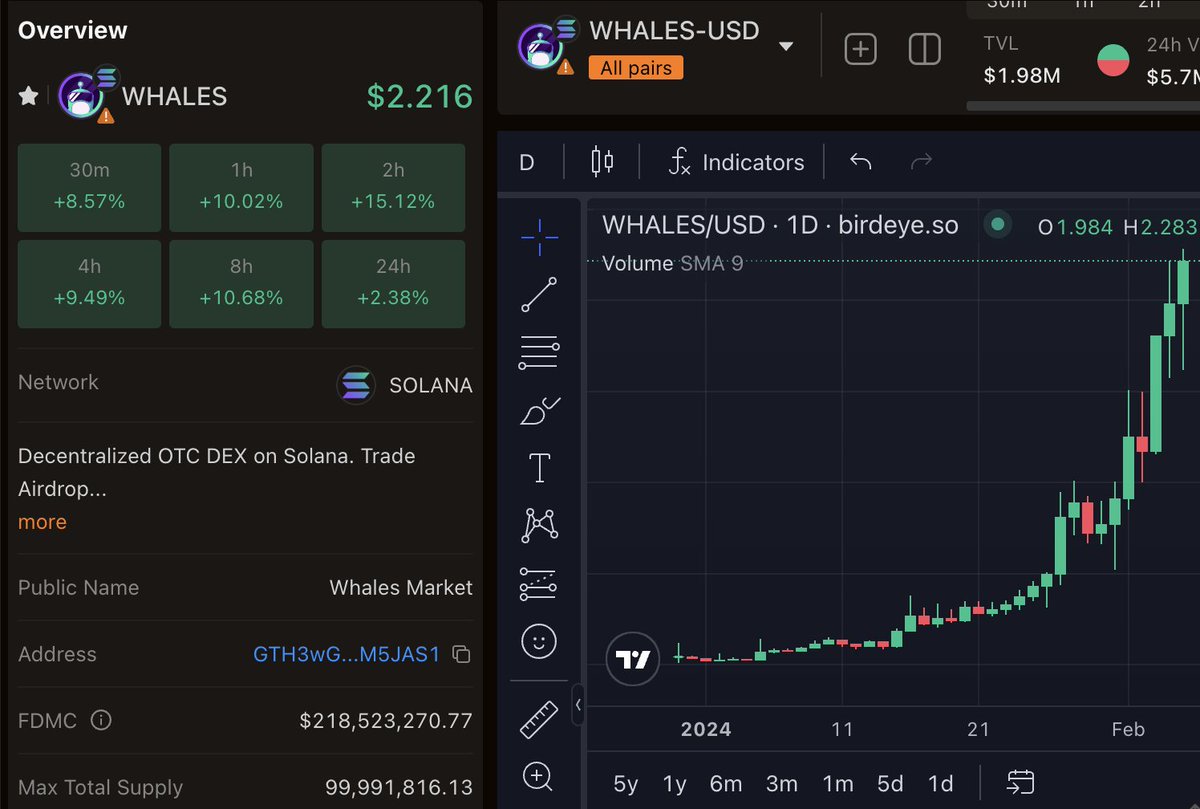Select the 4h price change box

click(x=90, y=284)
